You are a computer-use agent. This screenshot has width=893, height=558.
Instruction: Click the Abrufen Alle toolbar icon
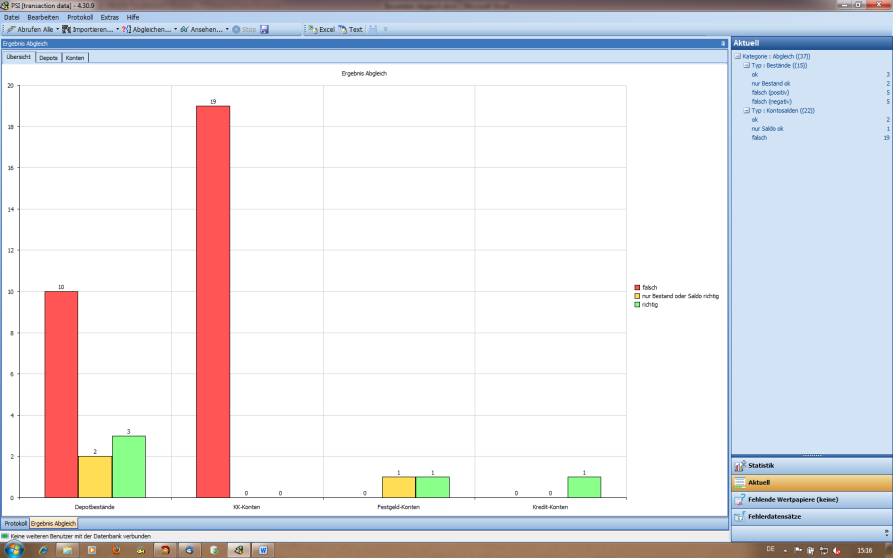click(11, 29)
